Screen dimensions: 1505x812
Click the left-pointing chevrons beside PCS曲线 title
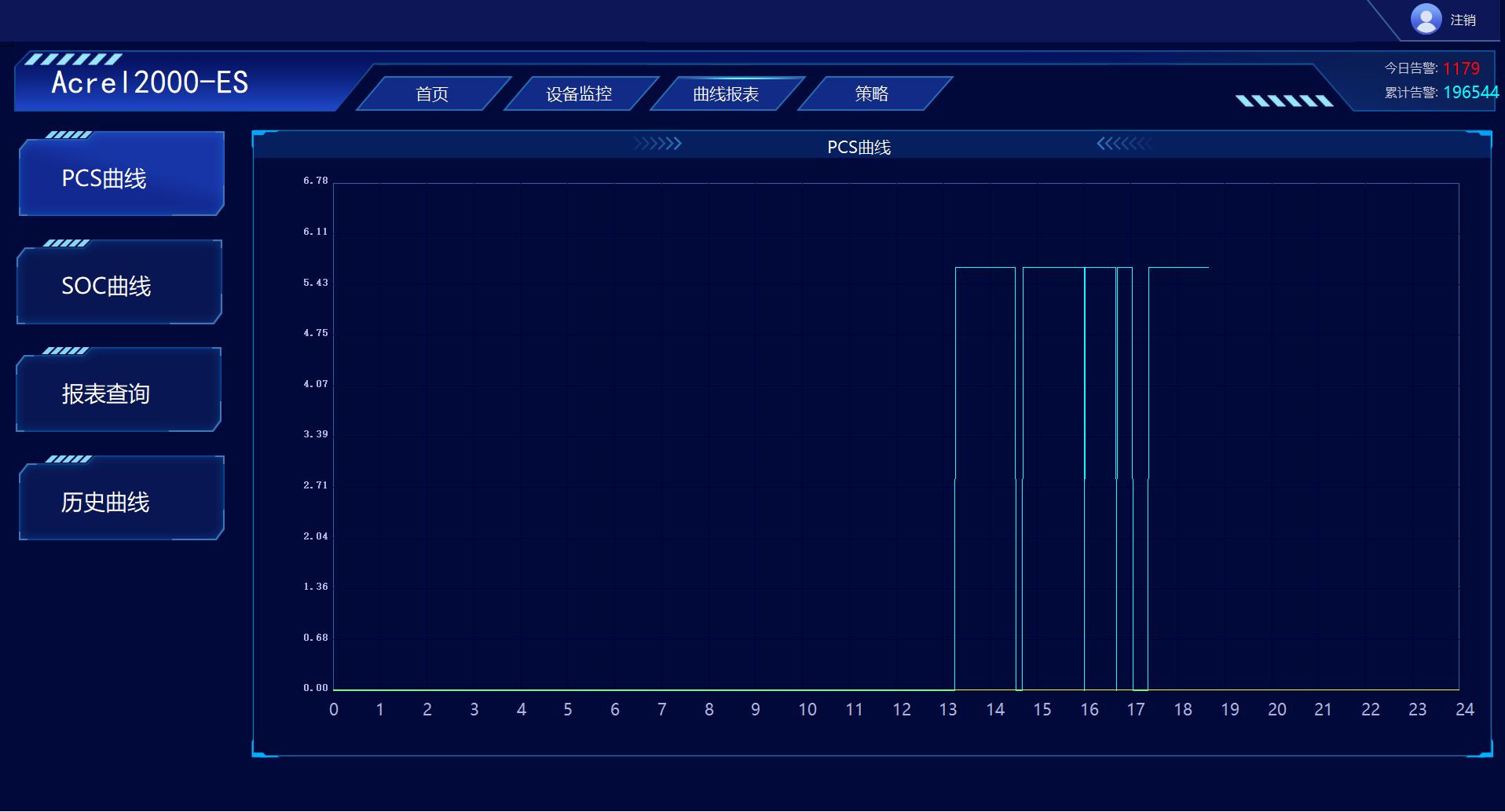[x=1123, y=144]
